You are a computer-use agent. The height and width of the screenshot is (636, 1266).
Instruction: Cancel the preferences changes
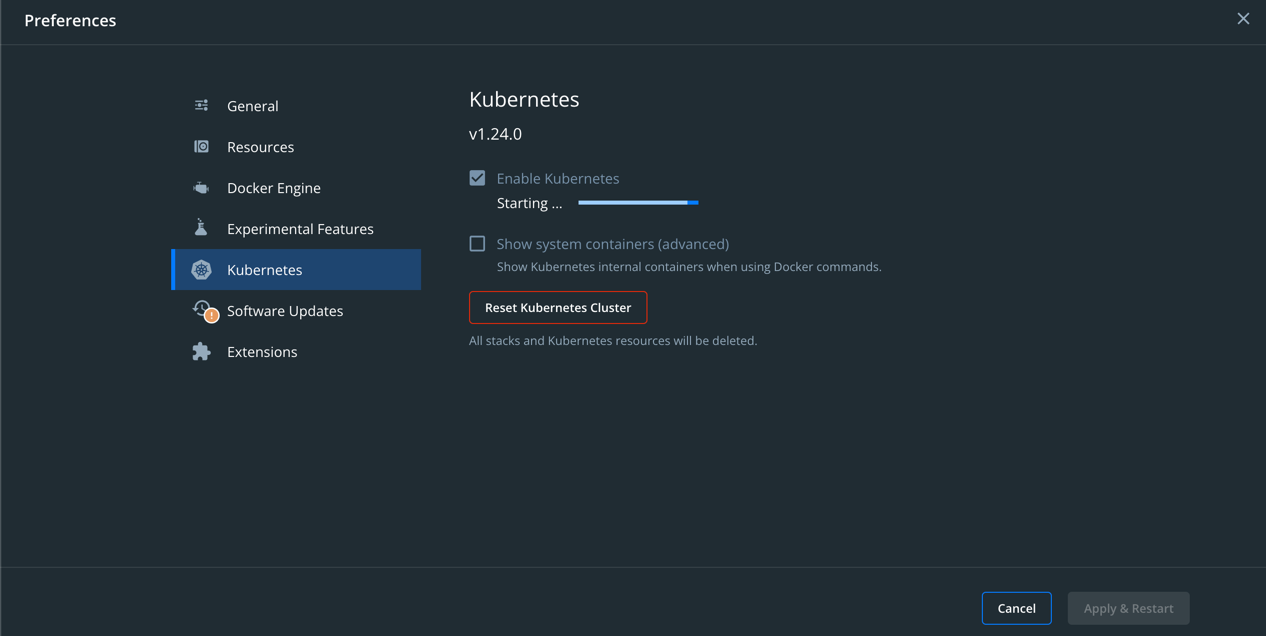pos(1016,608)
